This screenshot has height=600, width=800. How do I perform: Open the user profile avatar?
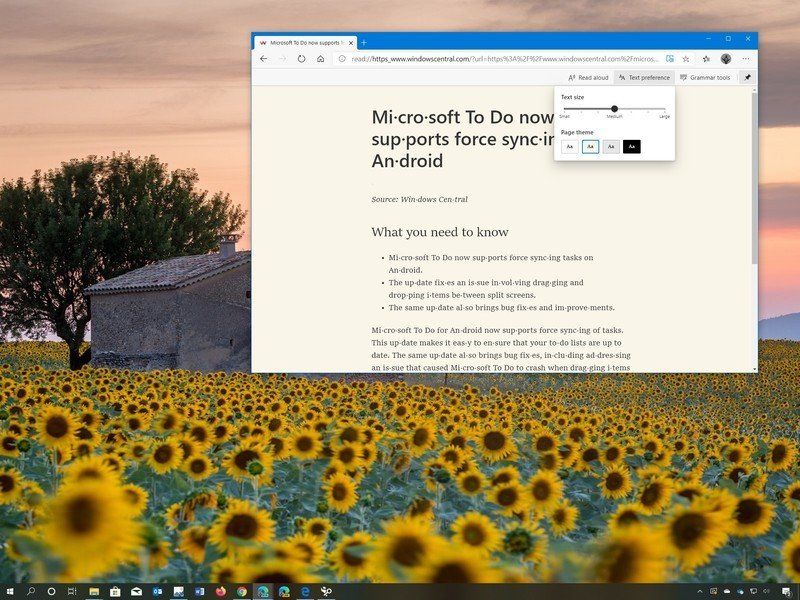coord(726,59)
